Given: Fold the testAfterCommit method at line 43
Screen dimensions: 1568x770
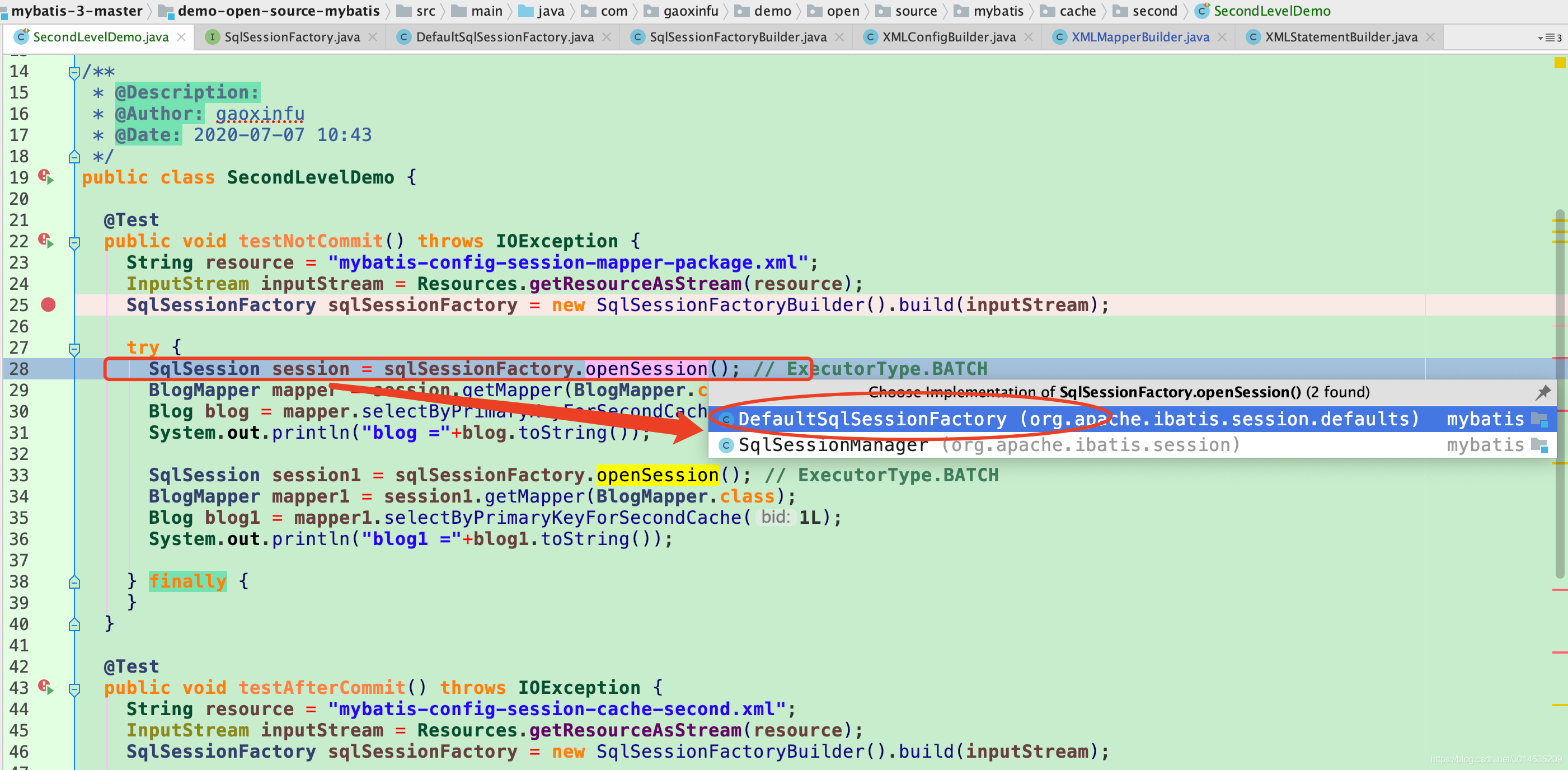Looking at the screenshot, I should tap(74, 689).
